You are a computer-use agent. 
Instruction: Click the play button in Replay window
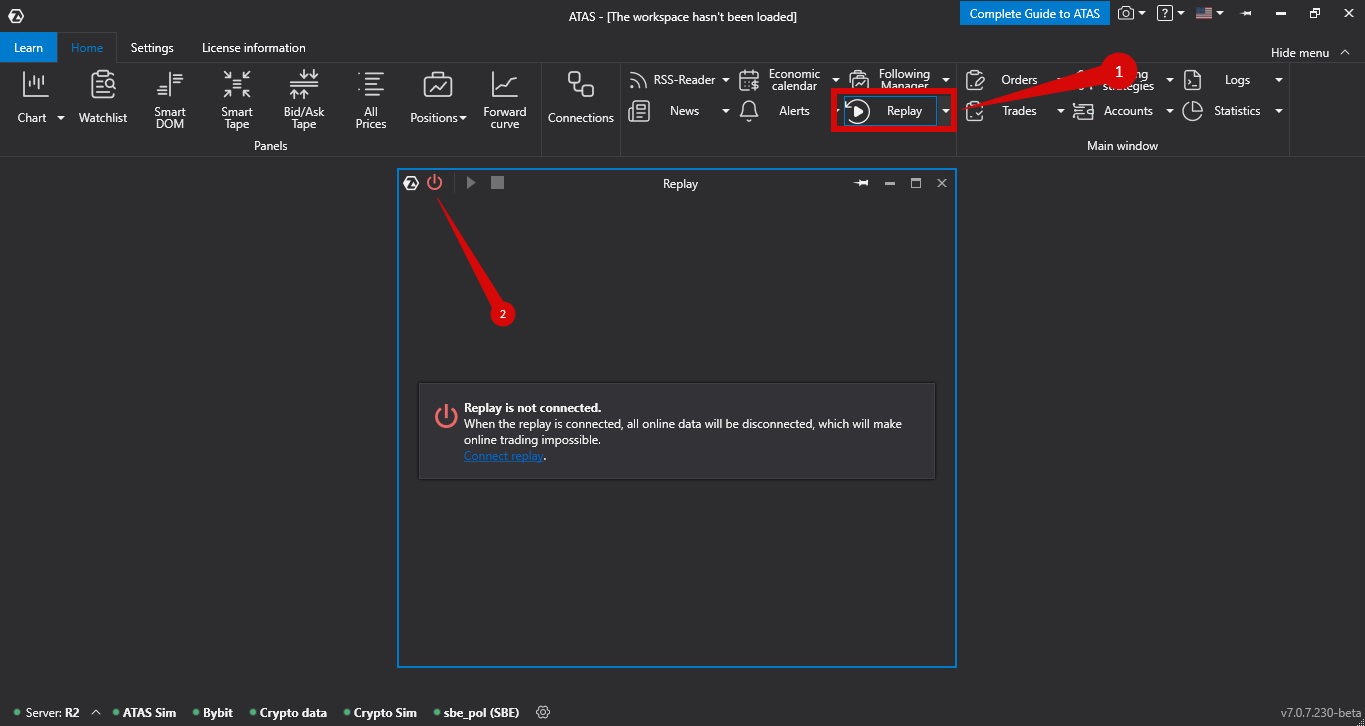click(471, 183)
